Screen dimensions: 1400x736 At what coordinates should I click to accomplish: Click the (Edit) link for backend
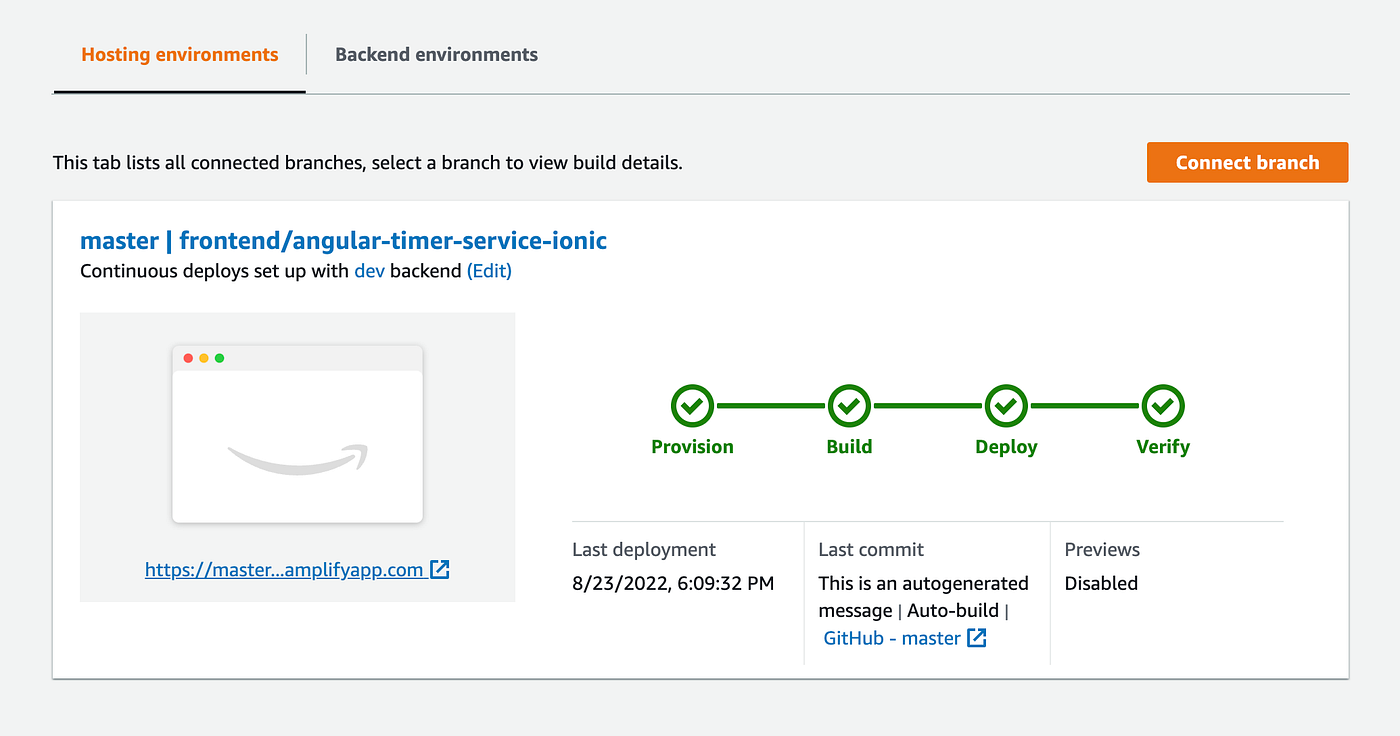(x=489, y=271)
